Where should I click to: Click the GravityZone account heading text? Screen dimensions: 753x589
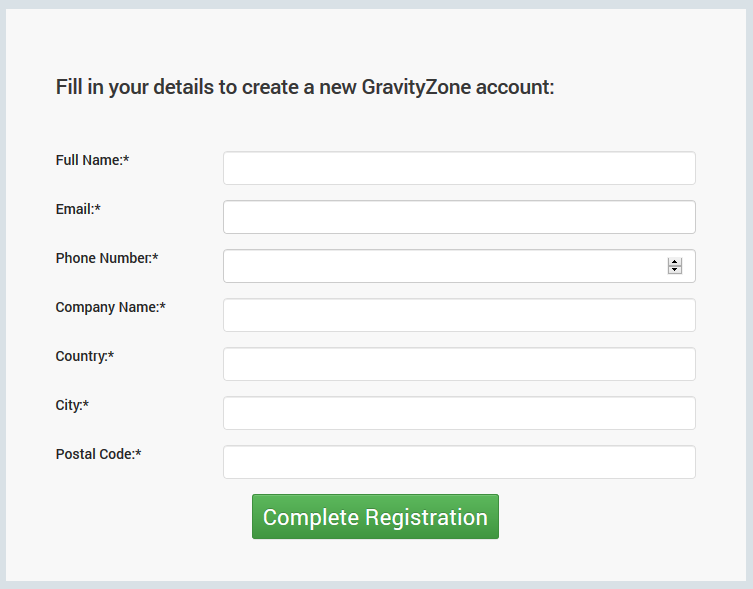click(x=305, y=87)
